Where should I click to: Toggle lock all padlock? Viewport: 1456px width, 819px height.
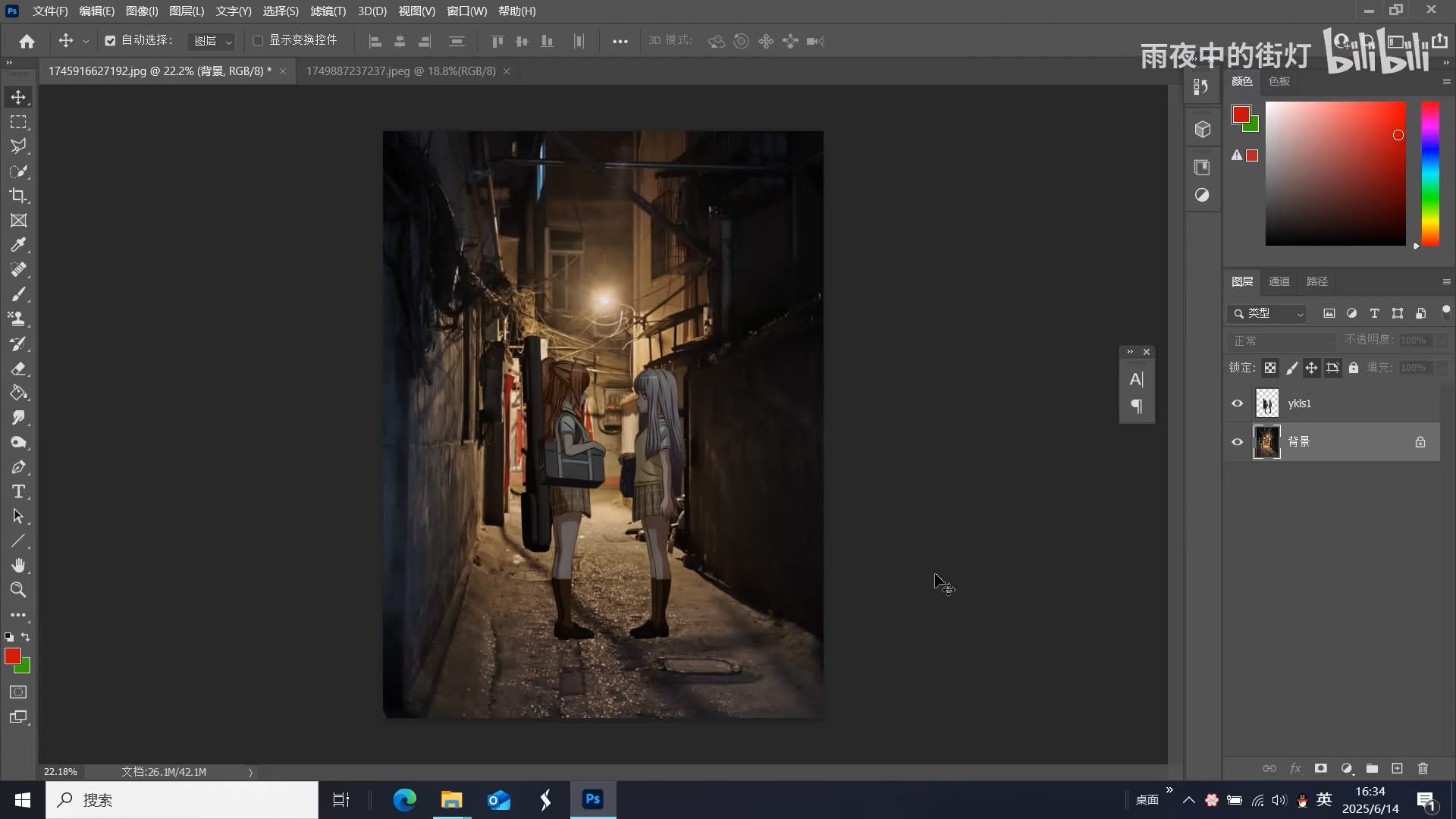(x=1353, y=368)
